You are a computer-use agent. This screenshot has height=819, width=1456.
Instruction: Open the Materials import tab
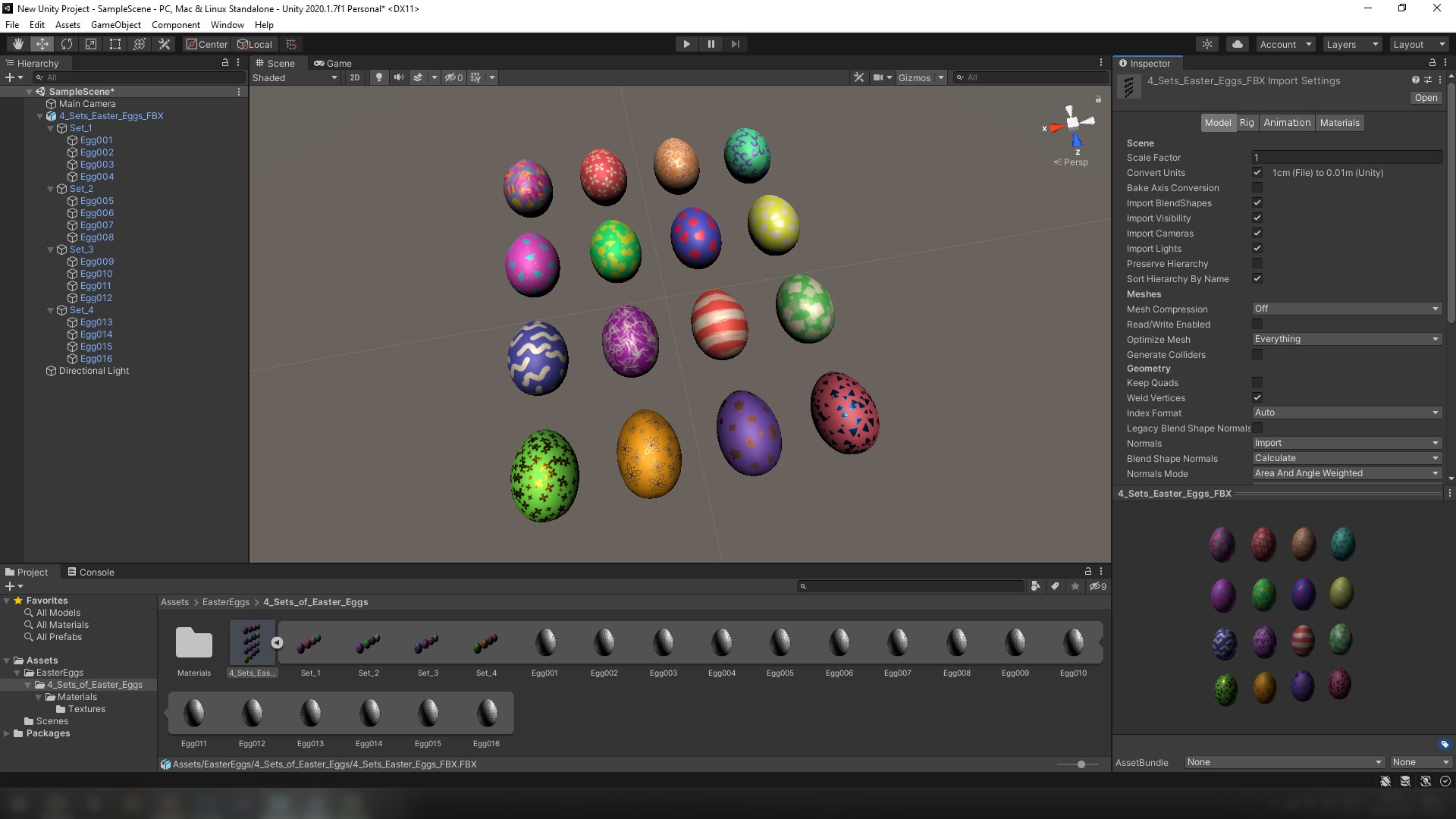[x=1339, y=123]
